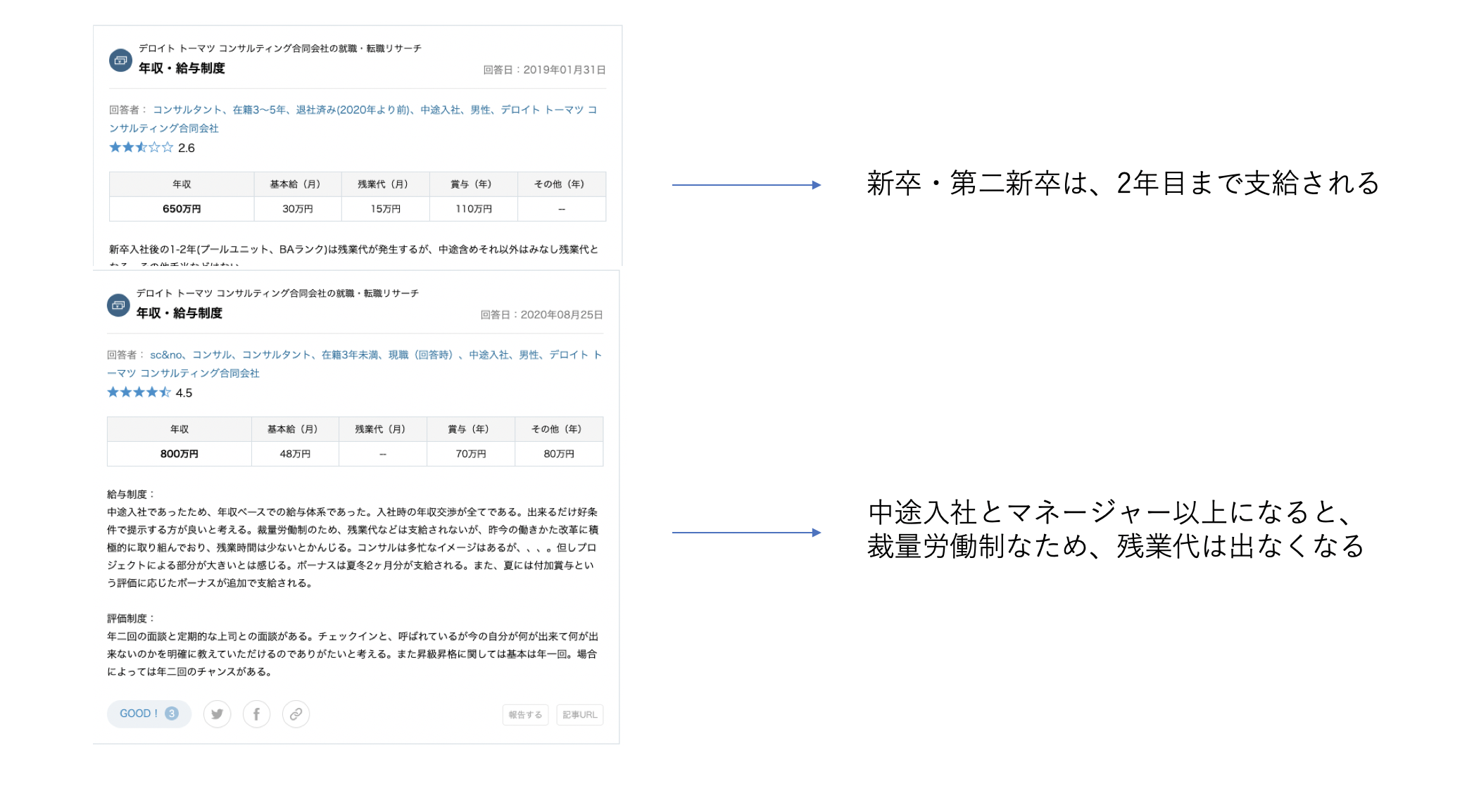Click the 賞与（年） header in the 650万円 table

474,184
